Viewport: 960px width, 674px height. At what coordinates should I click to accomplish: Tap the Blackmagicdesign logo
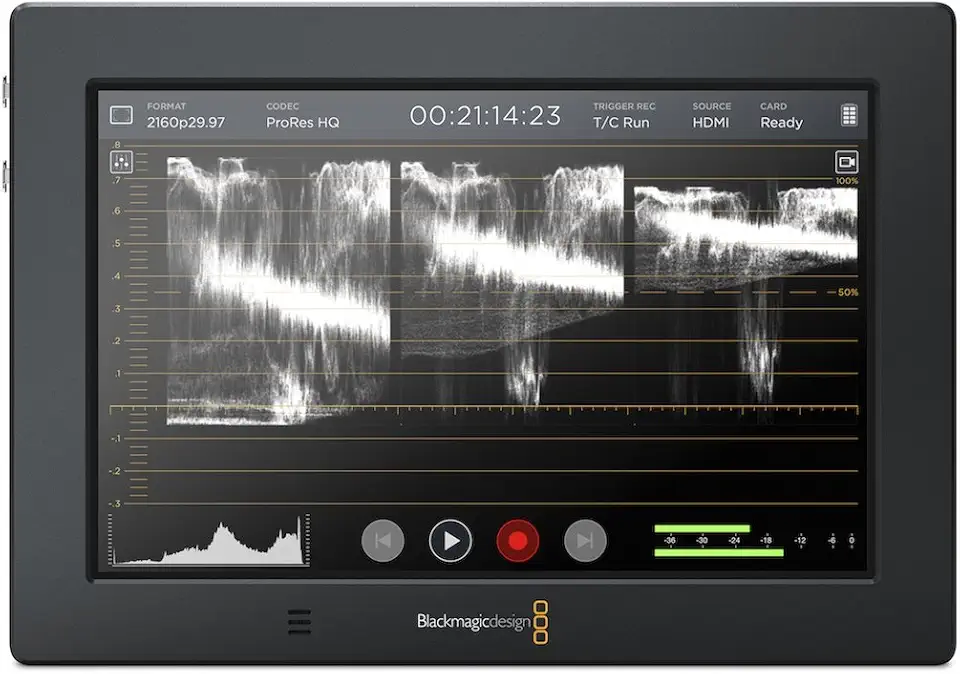(x=482, y=622)
